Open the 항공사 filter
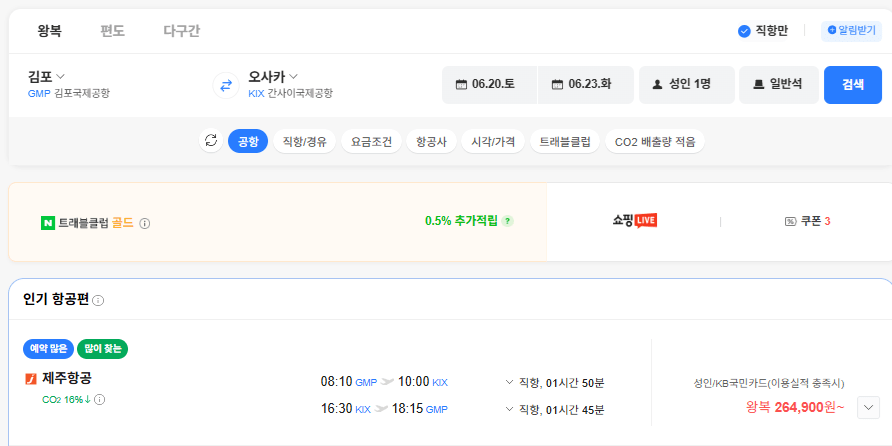The width and height of the screenshot is (892, 446). [x=431, y=141]
